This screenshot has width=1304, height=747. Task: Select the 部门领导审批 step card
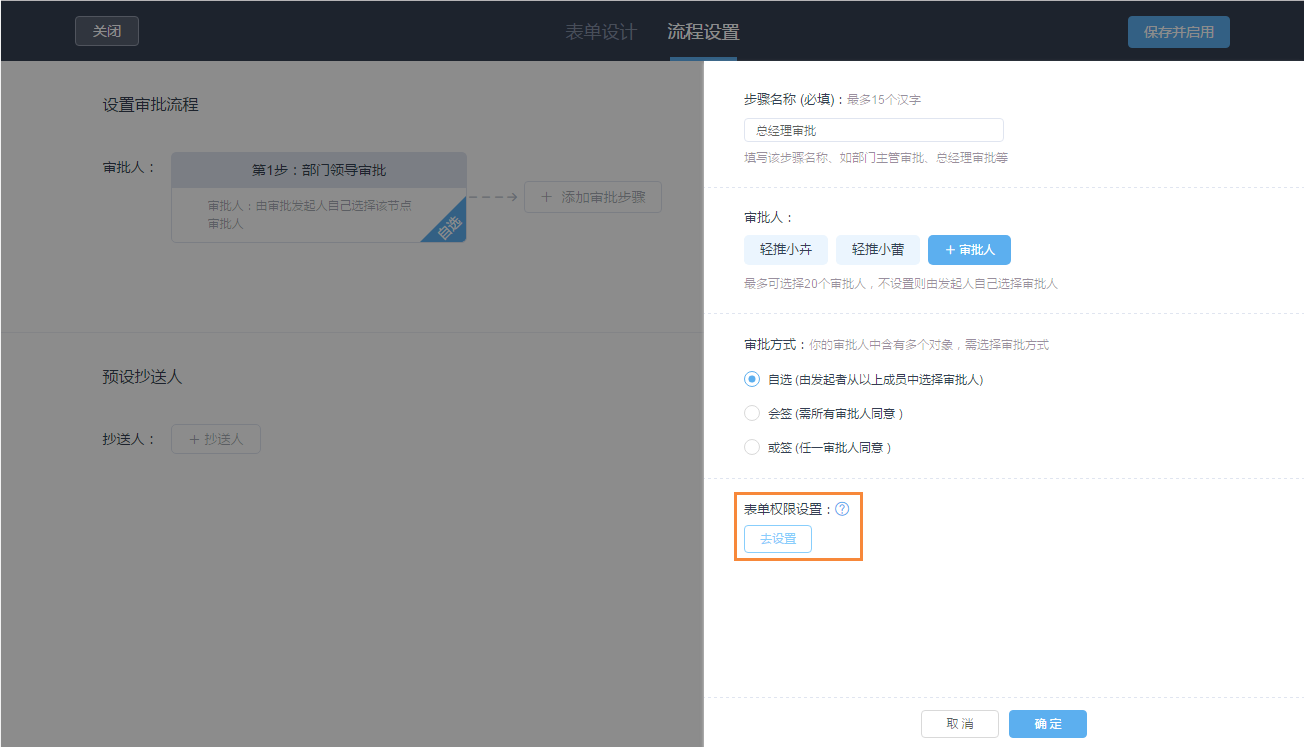point(318,169)
